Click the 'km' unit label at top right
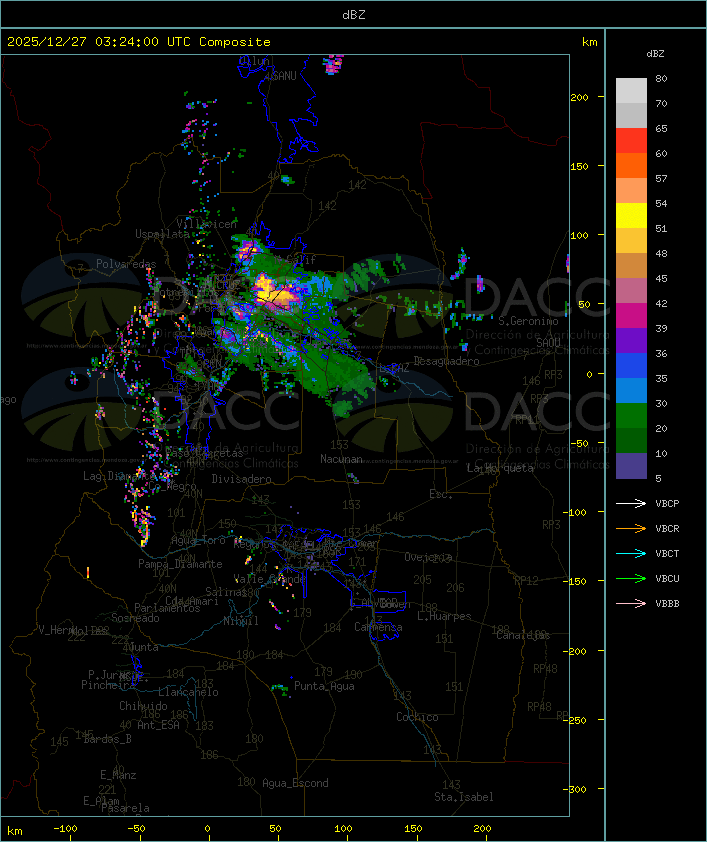 tap(589, 42)
